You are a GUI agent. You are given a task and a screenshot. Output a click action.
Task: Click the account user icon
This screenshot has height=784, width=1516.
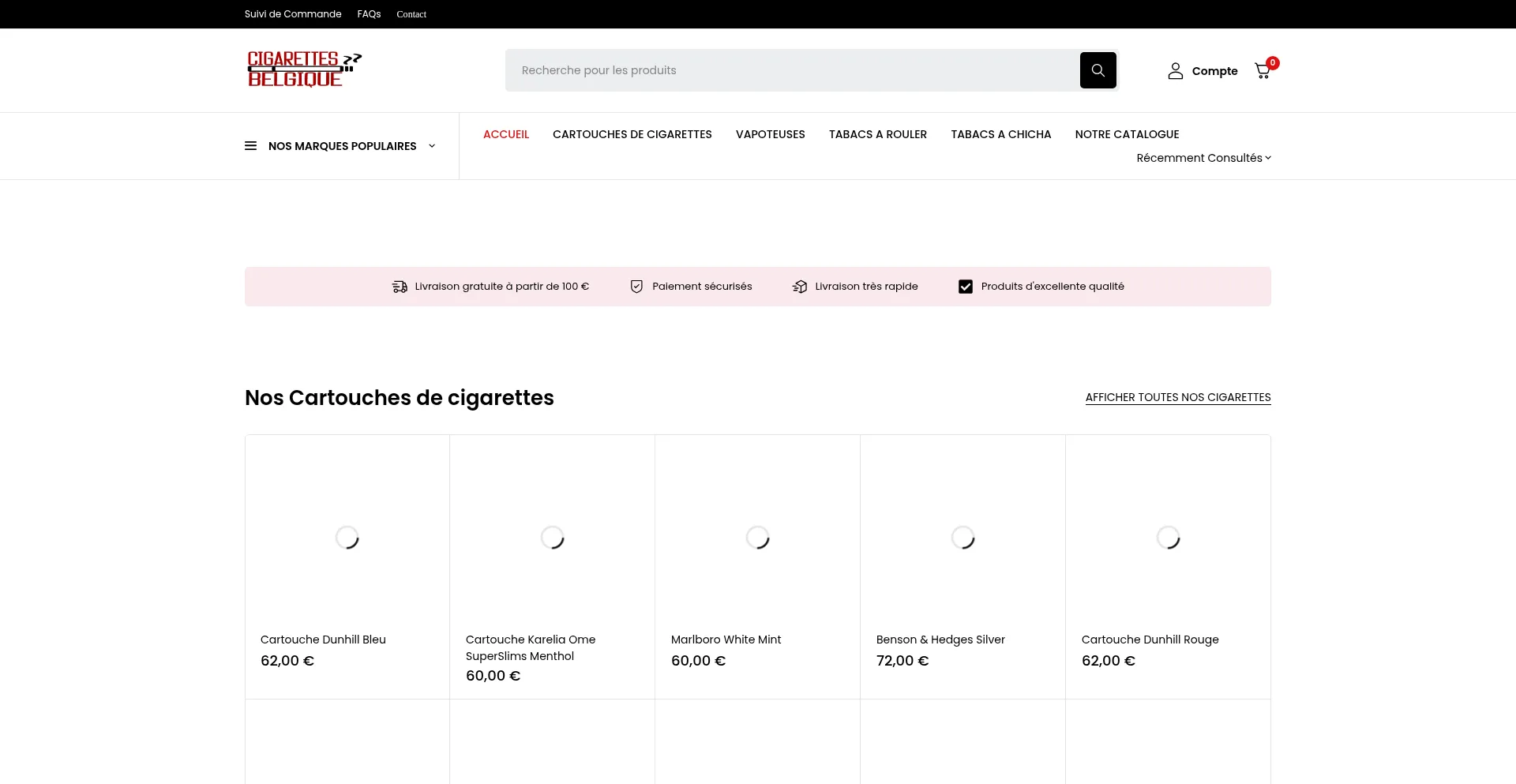coord(1175,71)
